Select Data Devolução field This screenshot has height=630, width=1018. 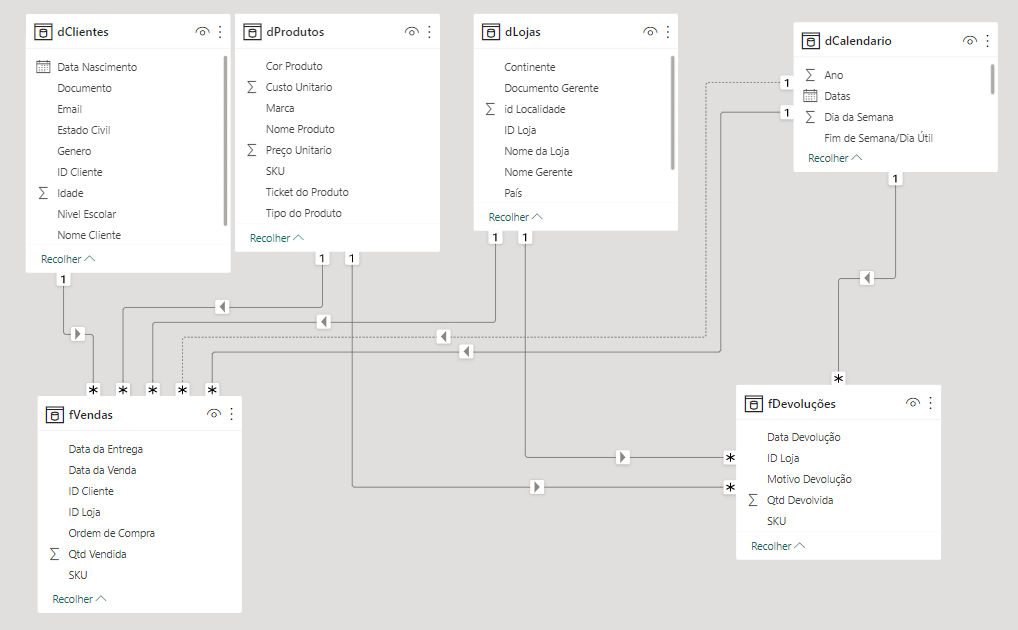pyautogui.click(x=804, y=437)
